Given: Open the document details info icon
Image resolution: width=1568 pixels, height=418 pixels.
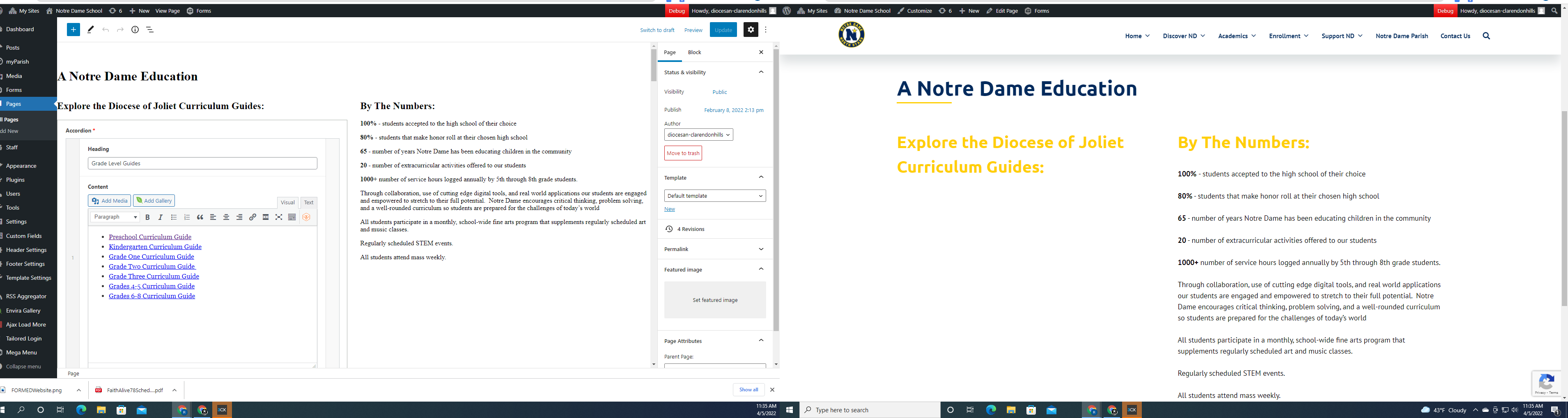Looking at the screenshot, I should 135,30.
